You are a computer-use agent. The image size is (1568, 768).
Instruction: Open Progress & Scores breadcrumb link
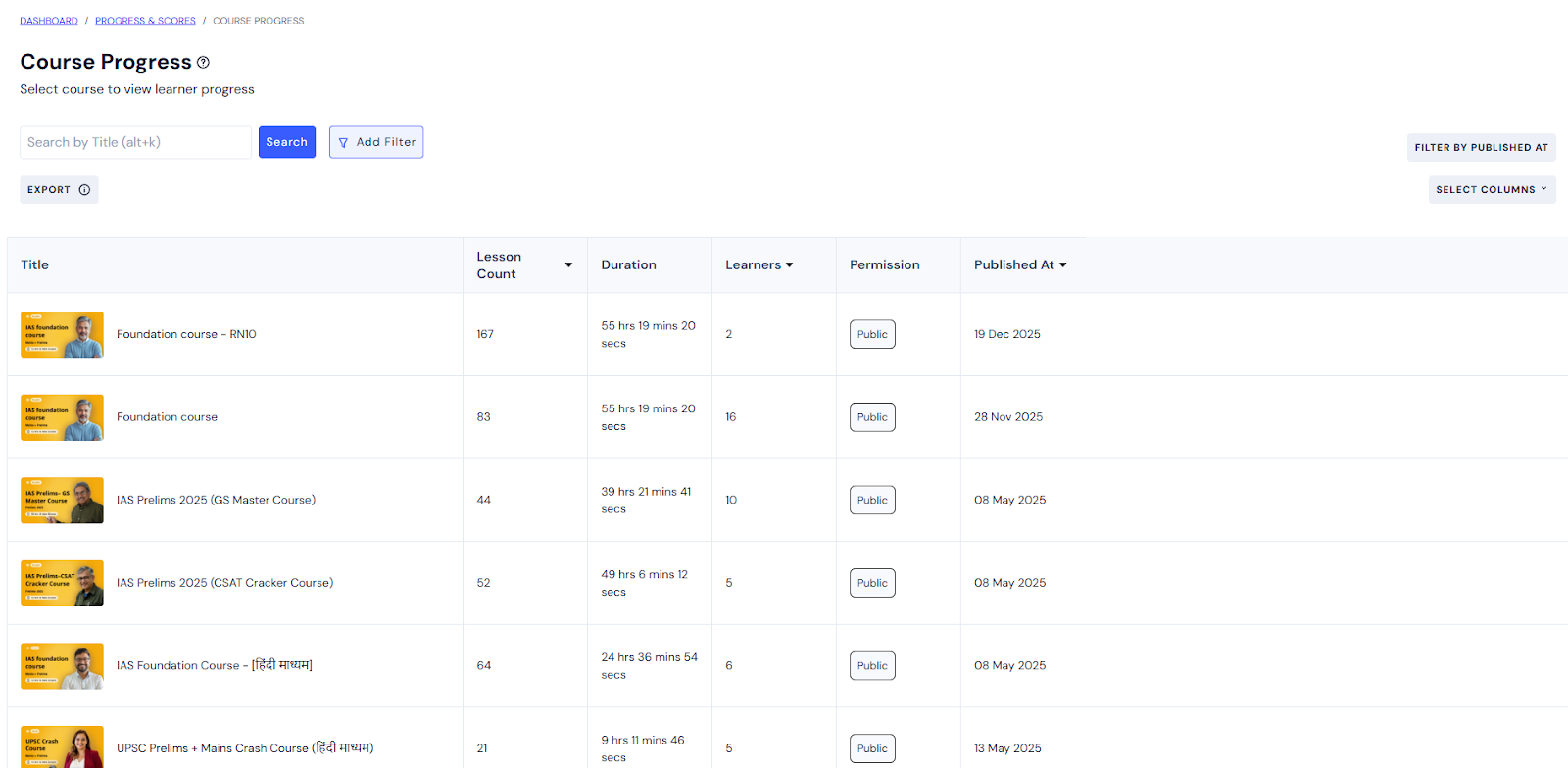[145, 21]
